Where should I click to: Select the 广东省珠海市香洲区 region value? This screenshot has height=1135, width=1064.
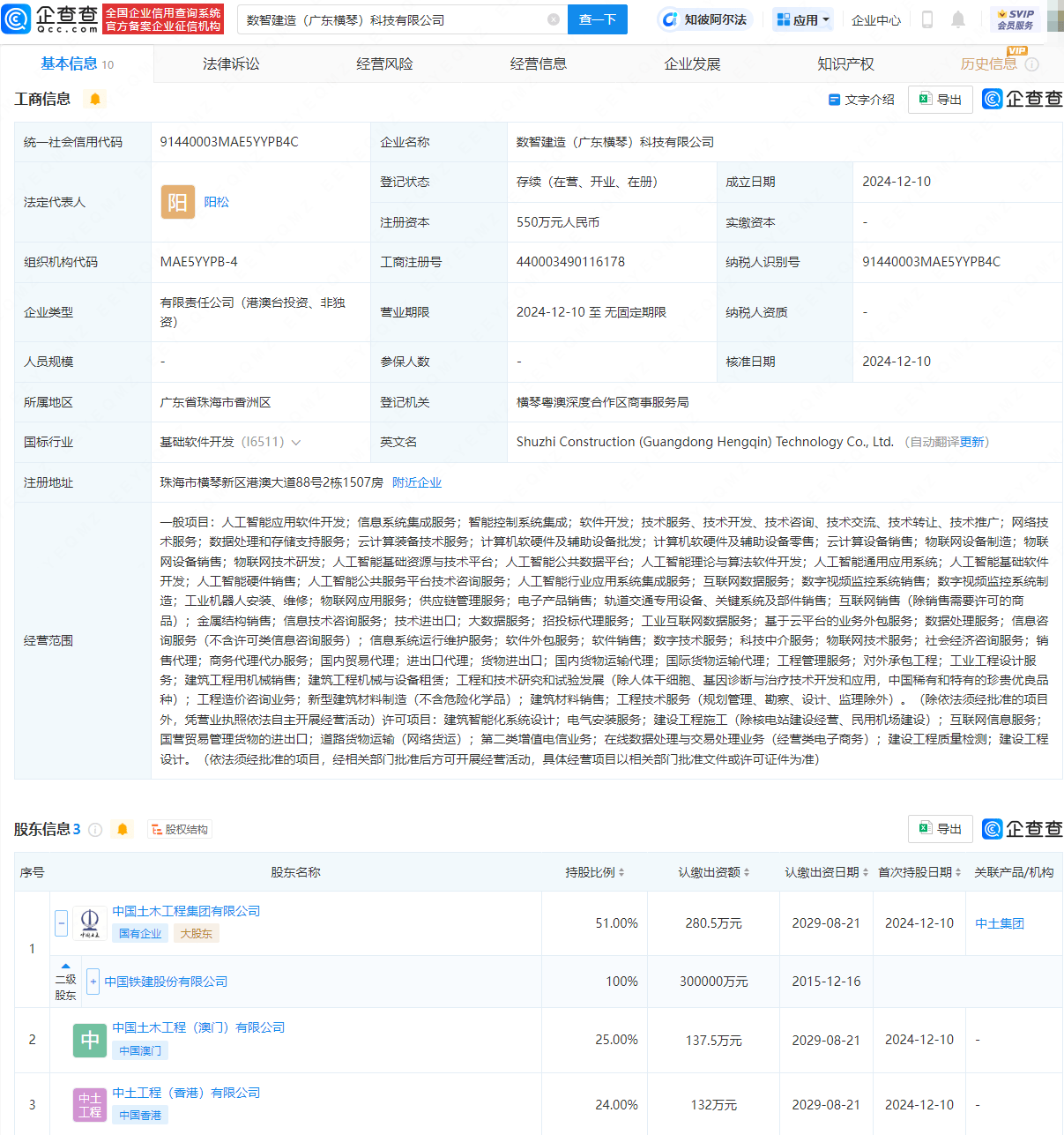tap(215, 402)
